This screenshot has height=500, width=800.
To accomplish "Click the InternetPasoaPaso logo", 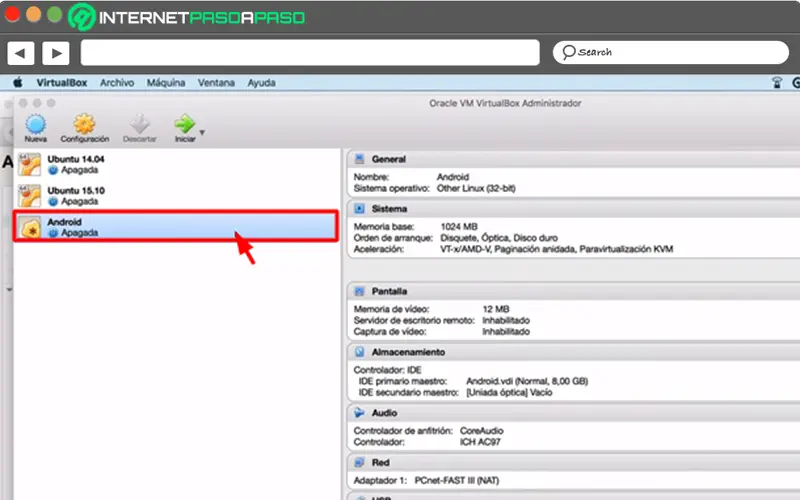I will point(187,17).
